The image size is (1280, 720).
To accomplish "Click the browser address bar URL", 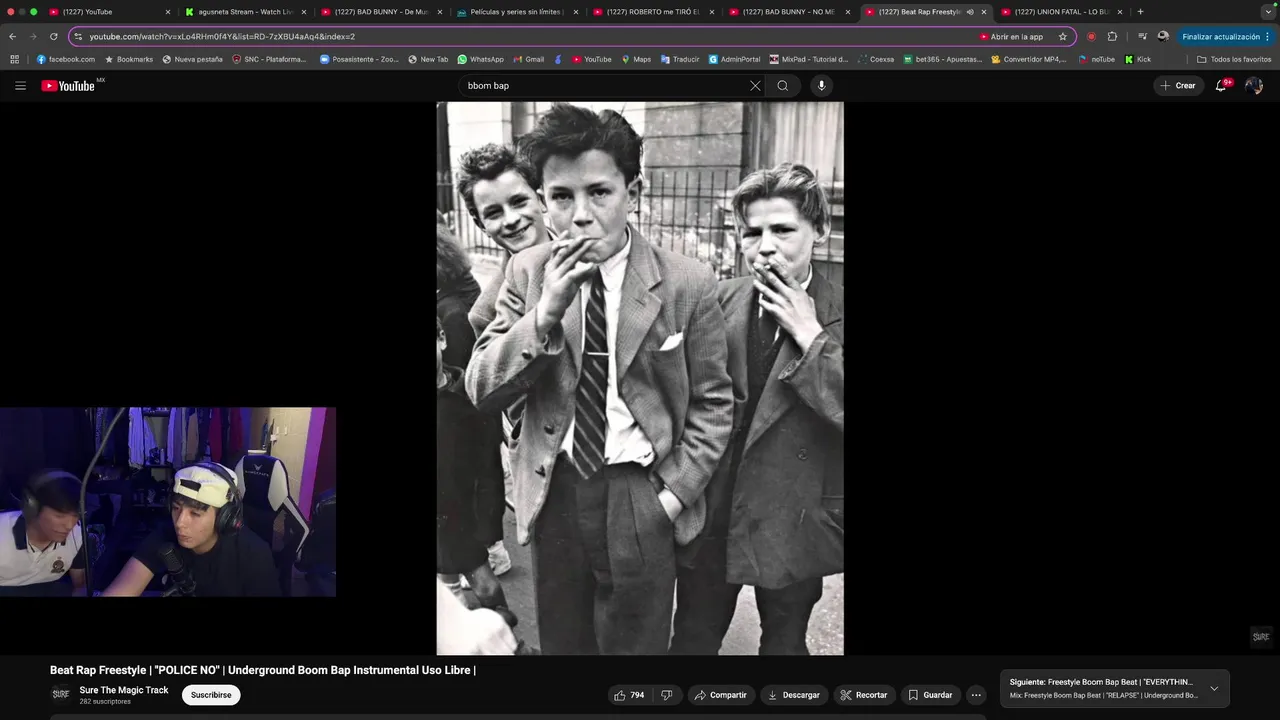I will pyautogui.click(x=222, y=37).
